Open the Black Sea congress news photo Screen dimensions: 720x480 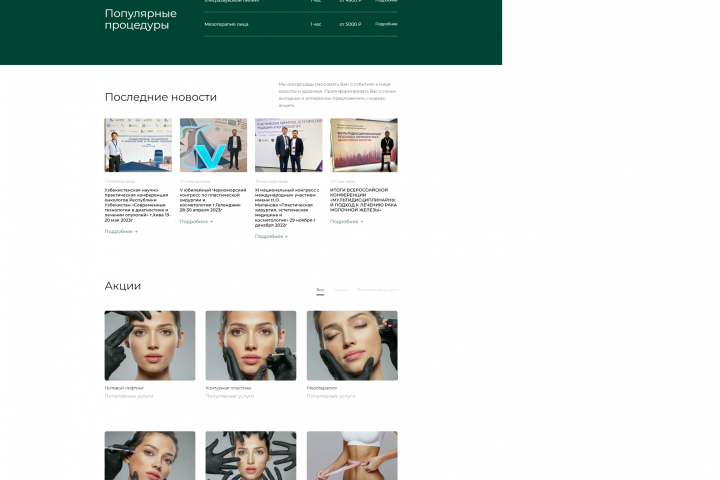click(x=214, y=145)
